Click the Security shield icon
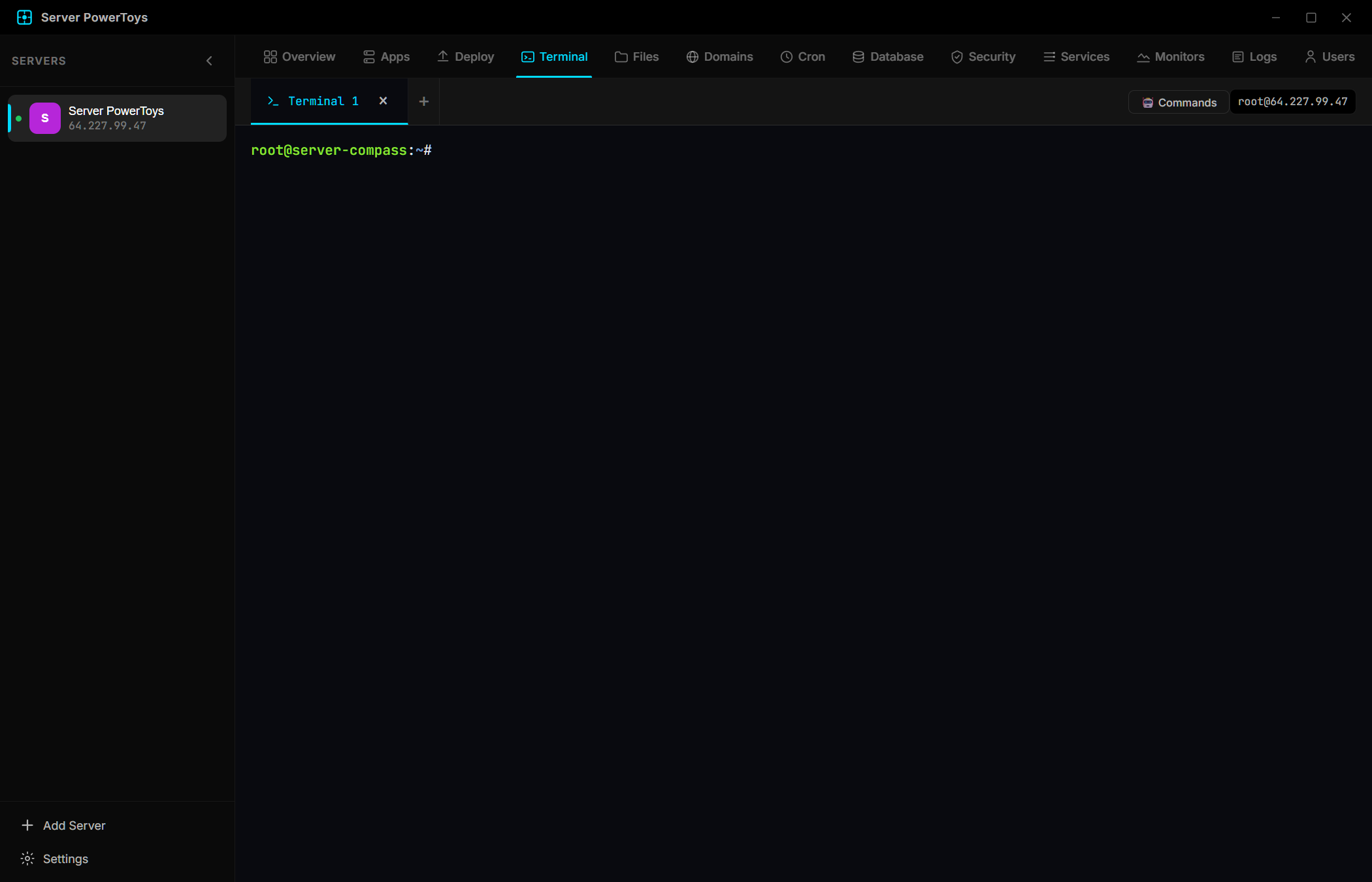Viewport: 1372px width, 882px height. [x=956, y=57]
